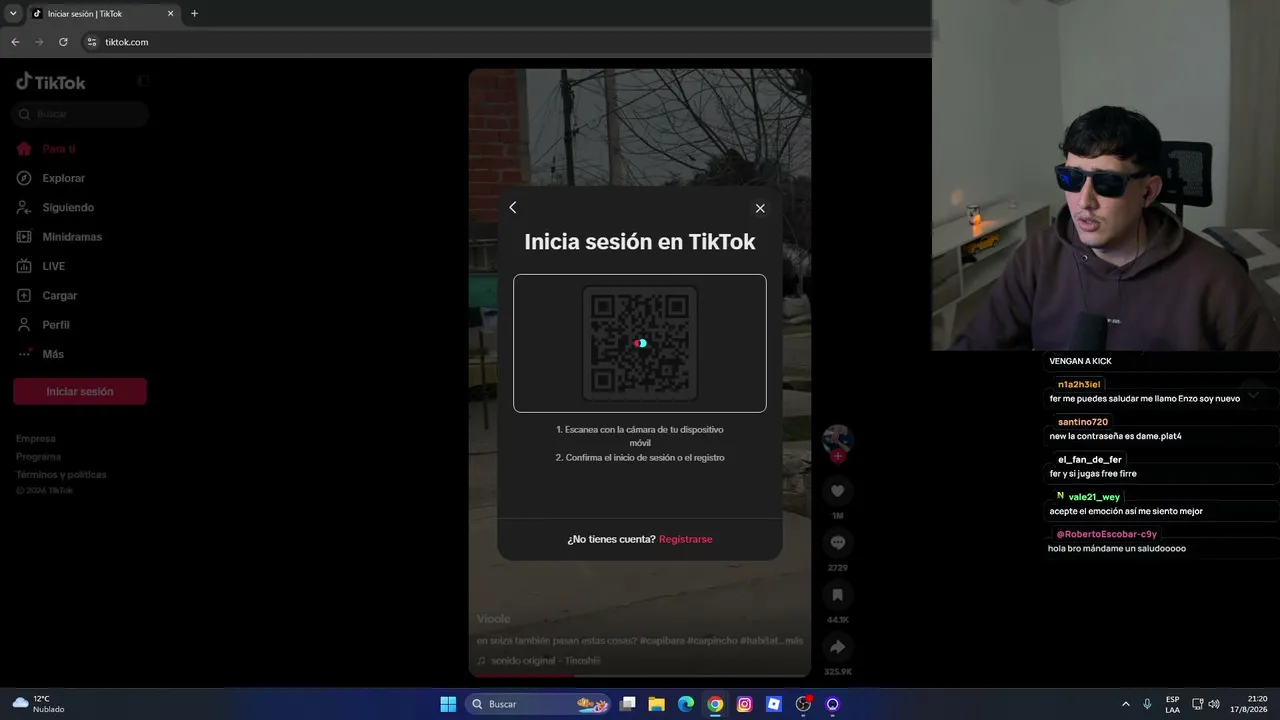1280x720 pixels.
Task: Switch to Google Chrome on the taskbar
Action: (715, 704)
